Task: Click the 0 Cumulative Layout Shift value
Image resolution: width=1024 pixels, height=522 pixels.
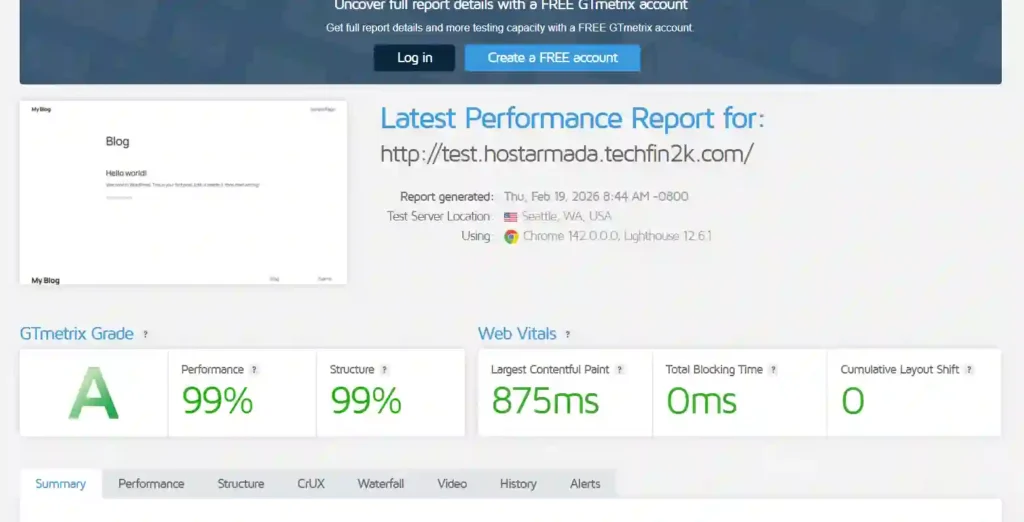Action: [x=853, y=400]
